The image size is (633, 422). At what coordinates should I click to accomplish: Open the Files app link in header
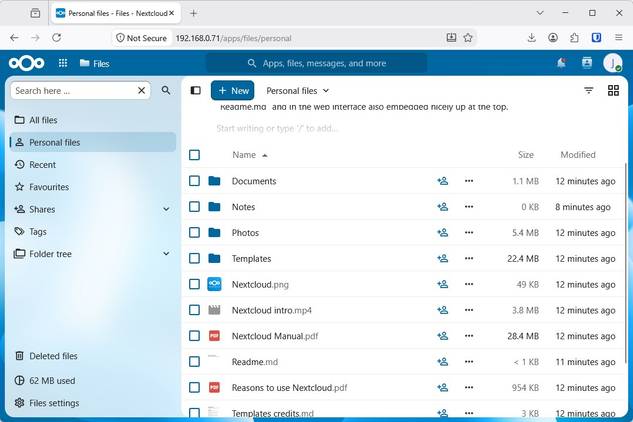coord(94,63)
